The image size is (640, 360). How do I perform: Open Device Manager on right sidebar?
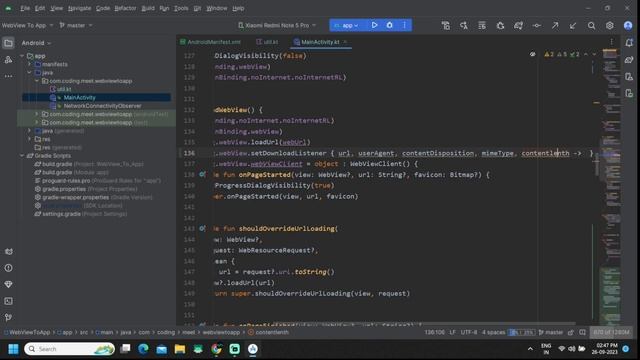(x=629, y=76)
